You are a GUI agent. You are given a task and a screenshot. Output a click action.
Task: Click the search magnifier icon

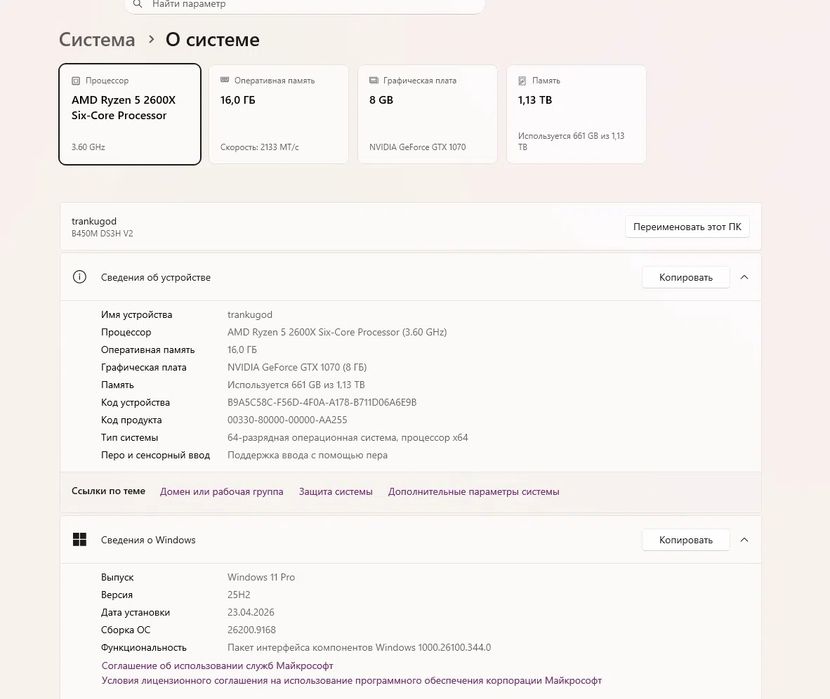coord(137,4)
